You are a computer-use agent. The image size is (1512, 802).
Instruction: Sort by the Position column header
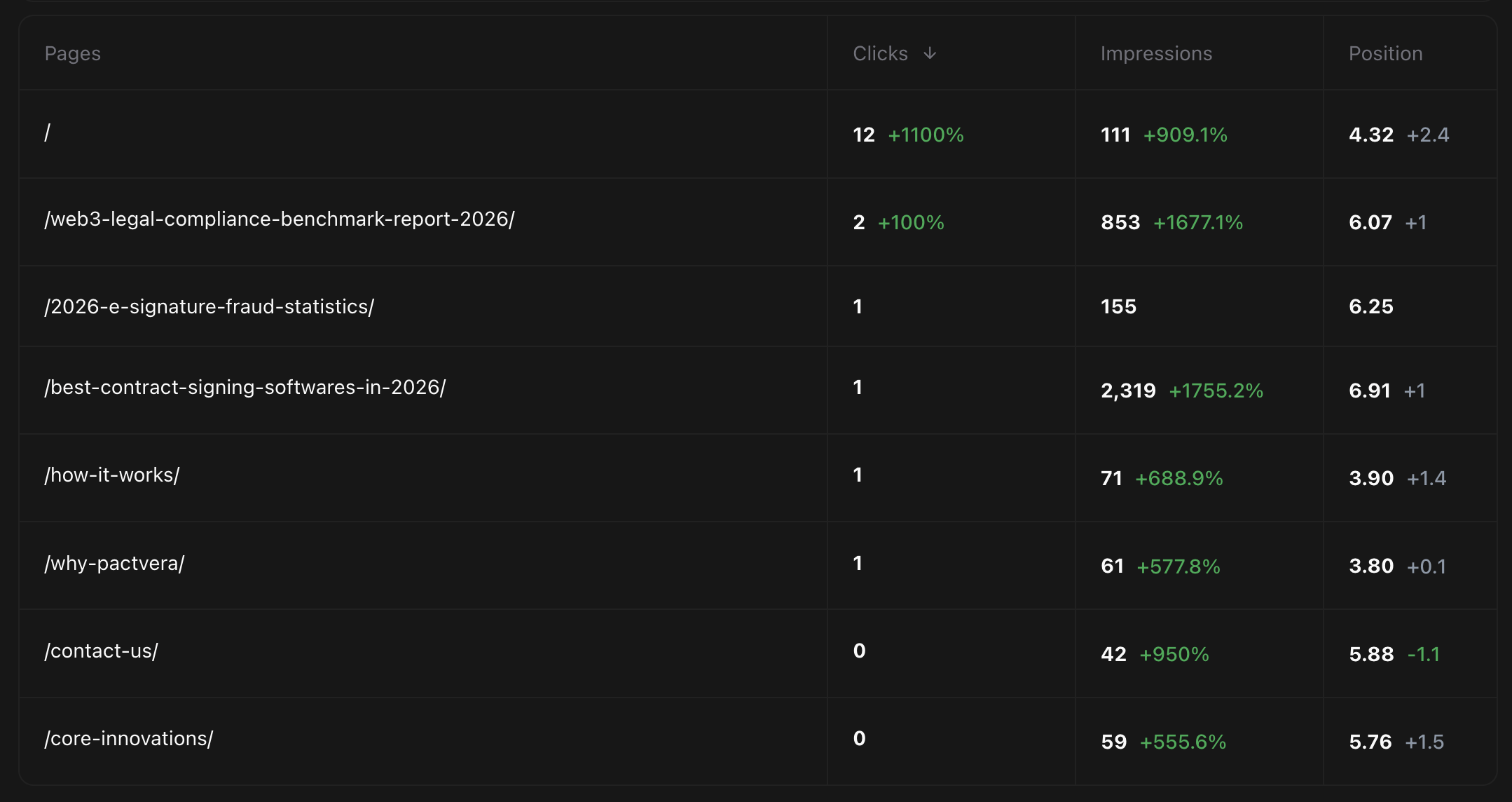(1385, 53)
